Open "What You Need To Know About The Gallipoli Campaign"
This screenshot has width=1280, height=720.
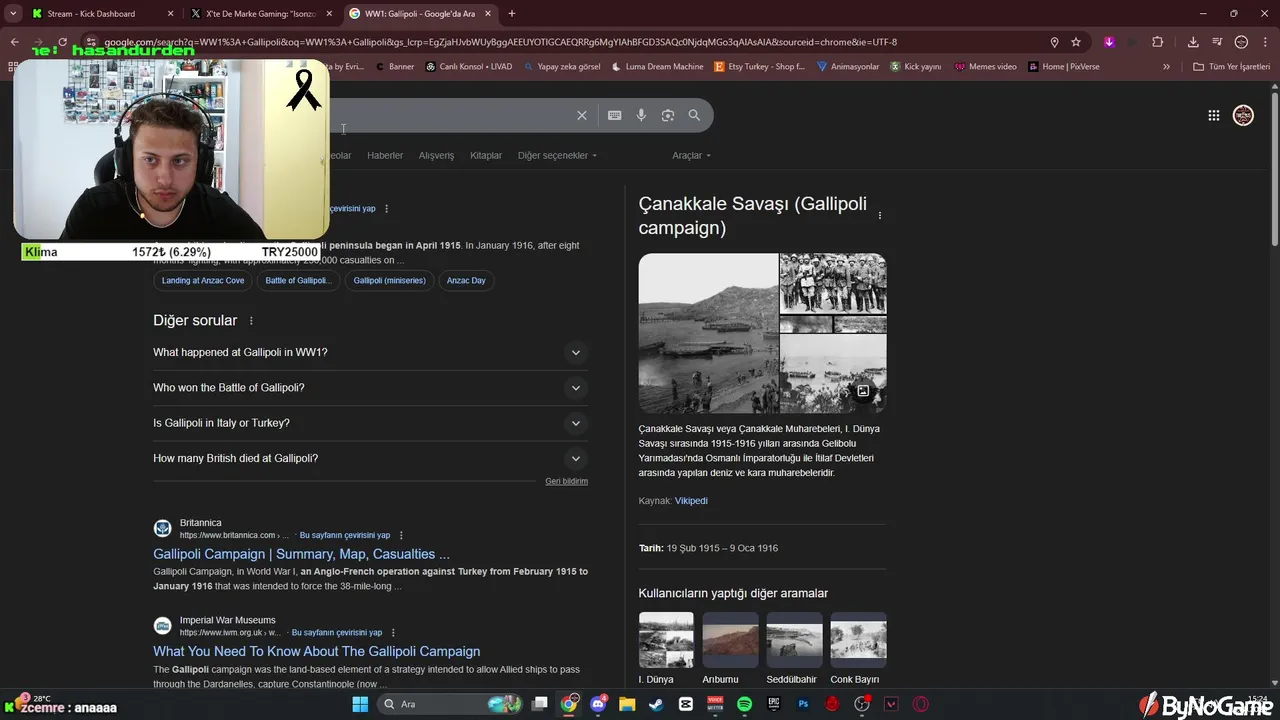[316, 651]
